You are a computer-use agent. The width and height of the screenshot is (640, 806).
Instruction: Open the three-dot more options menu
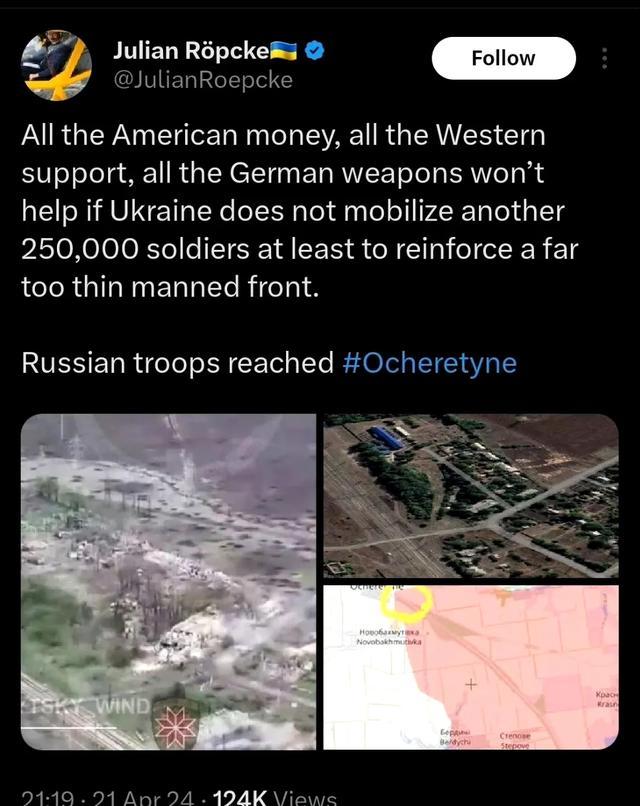tap(605, 58)
